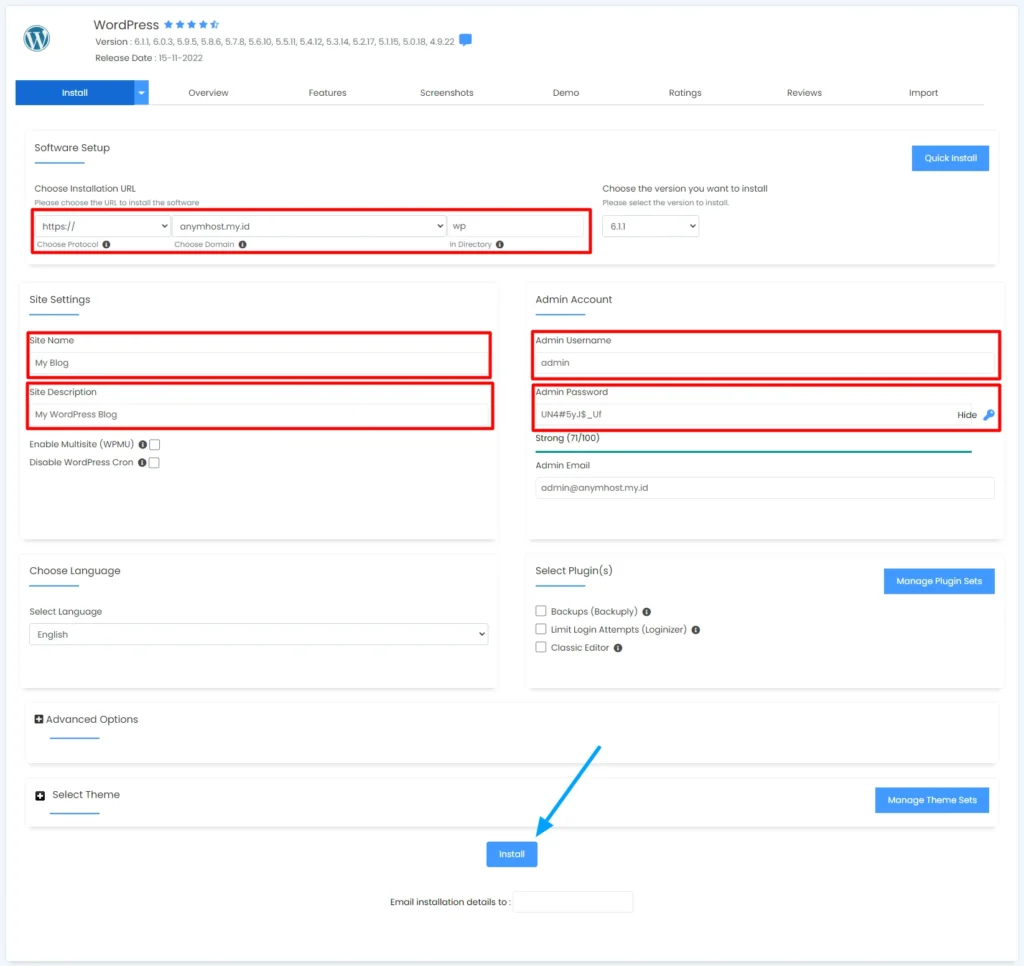This screenshot has height=966, width=1024.
Task: Click the bottom Install button
Action: (512, 854)
